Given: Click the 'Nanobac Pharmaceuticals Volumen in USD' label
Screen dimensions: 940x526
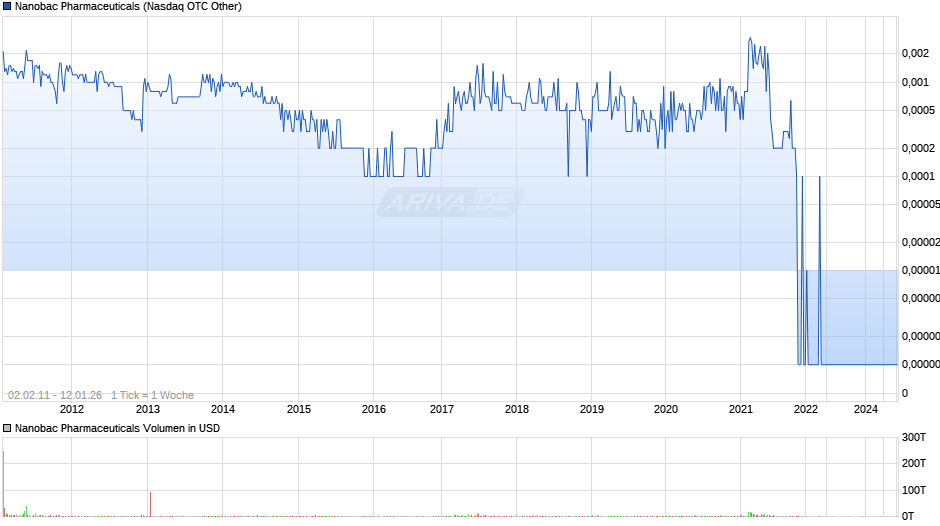Looking at the screenshot, I should (118, 428).
